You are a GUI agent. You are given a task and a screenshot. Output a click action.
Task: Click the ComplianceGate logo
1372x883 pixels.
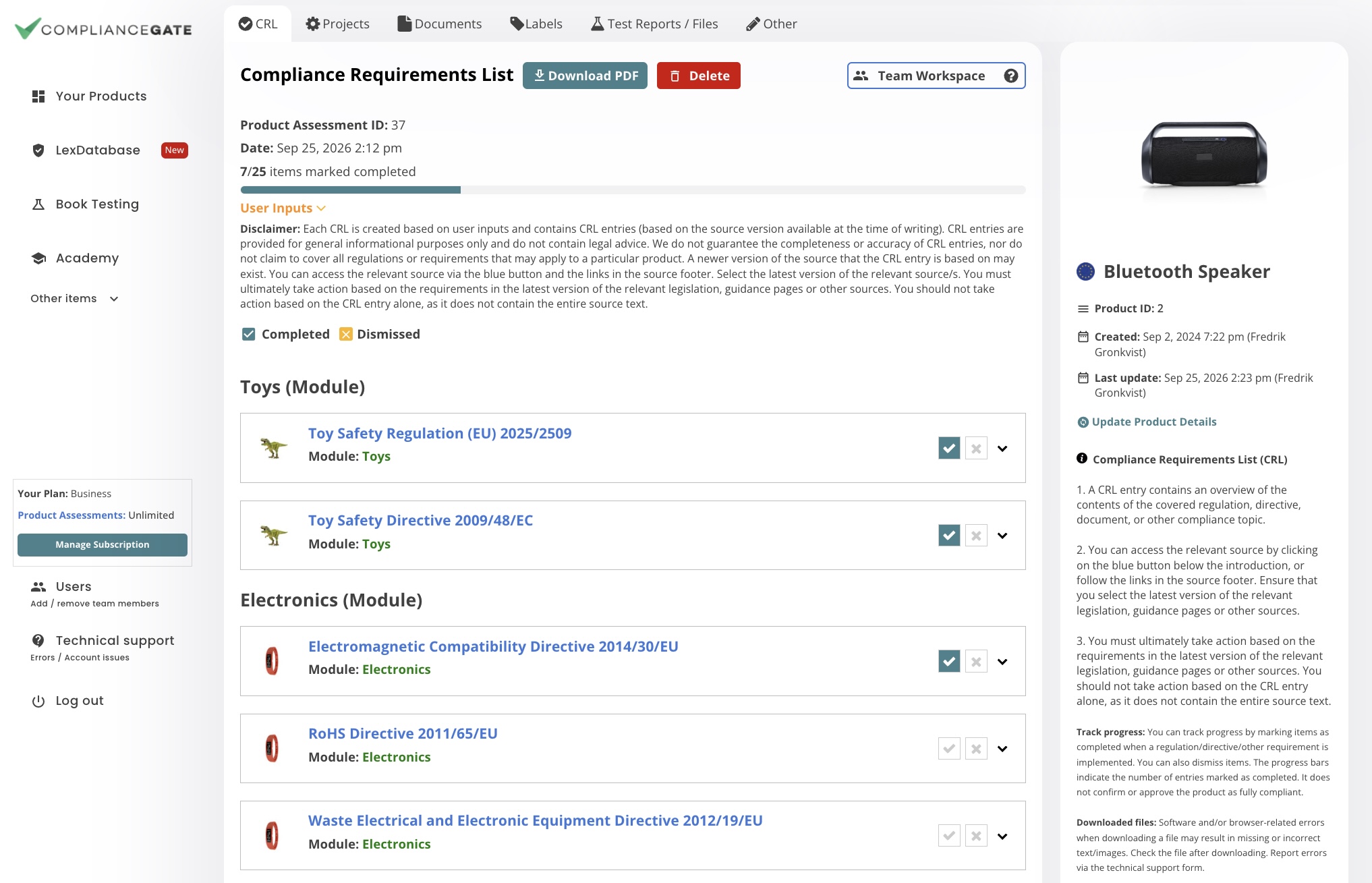(103, 28)
